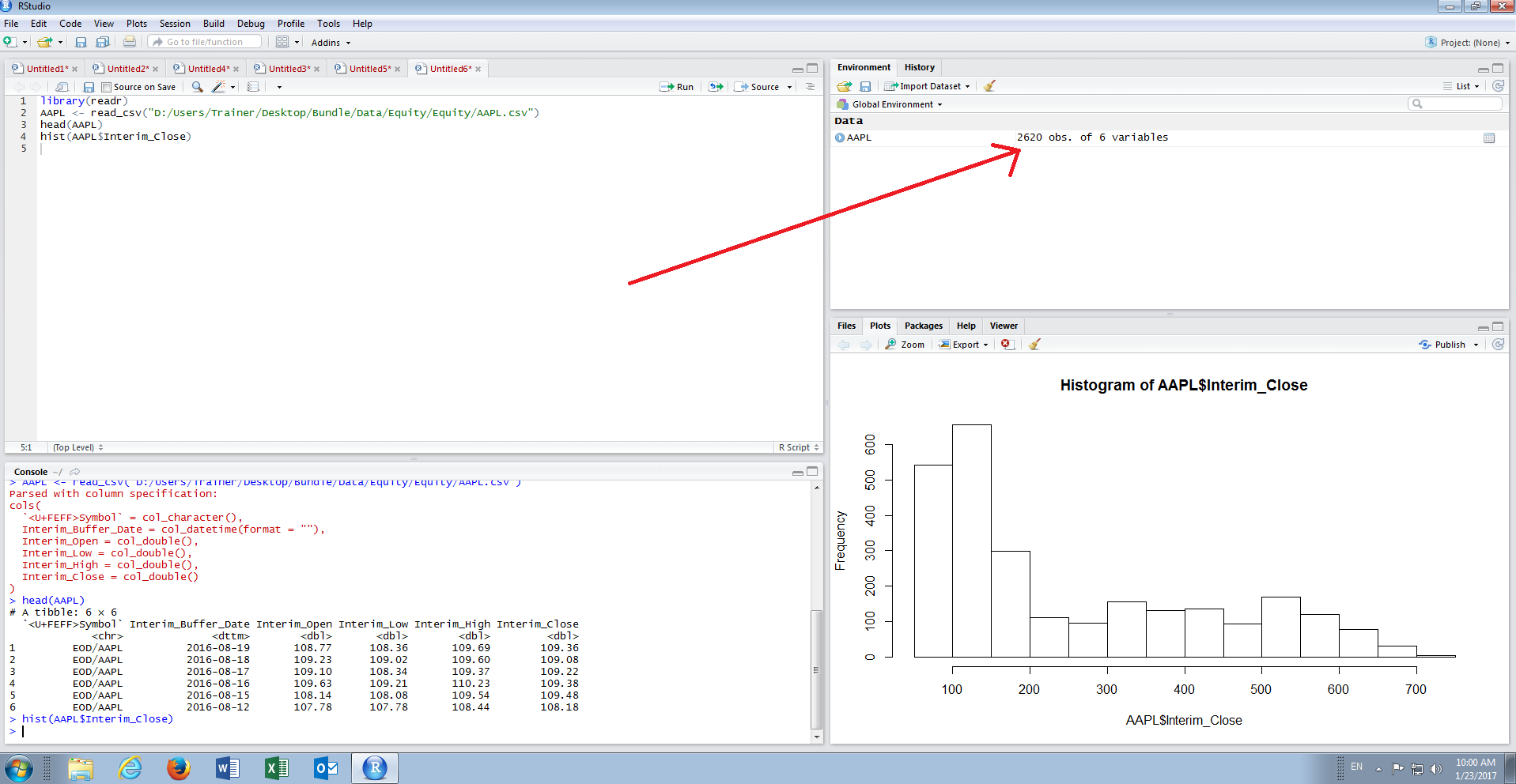Close the Untitled2 tab
The height and width of the screenshot is (784, 1516).
(x=155, y=70)
